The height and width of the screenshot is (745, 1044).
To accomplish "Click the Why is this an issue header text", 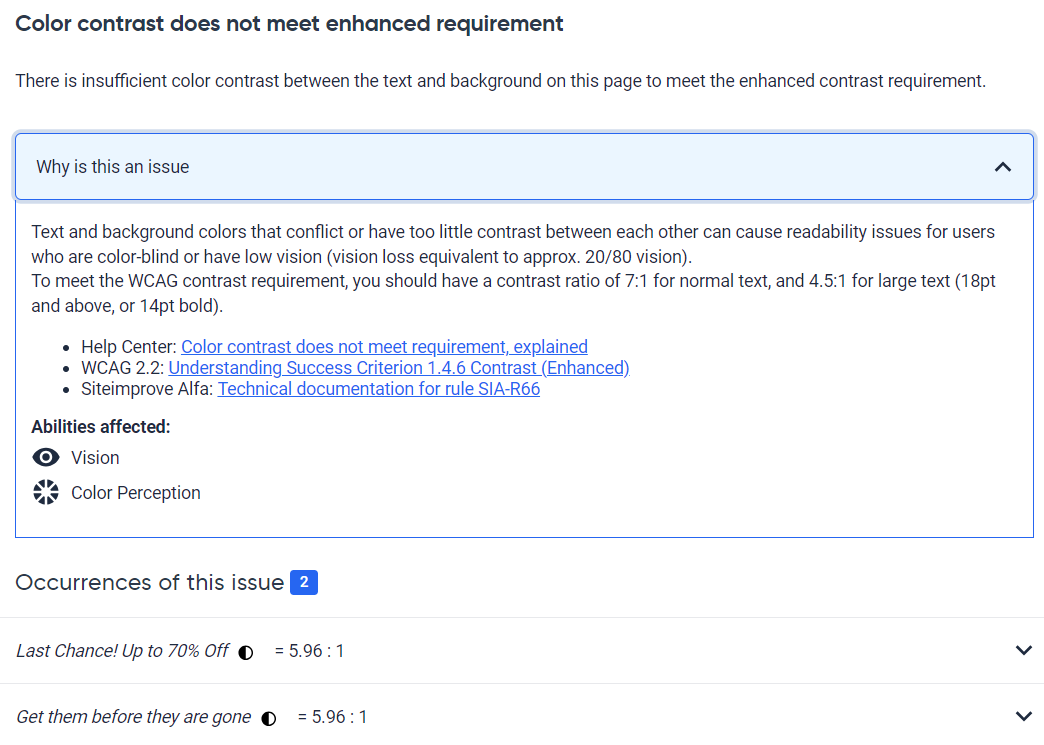I will [113, 166].
